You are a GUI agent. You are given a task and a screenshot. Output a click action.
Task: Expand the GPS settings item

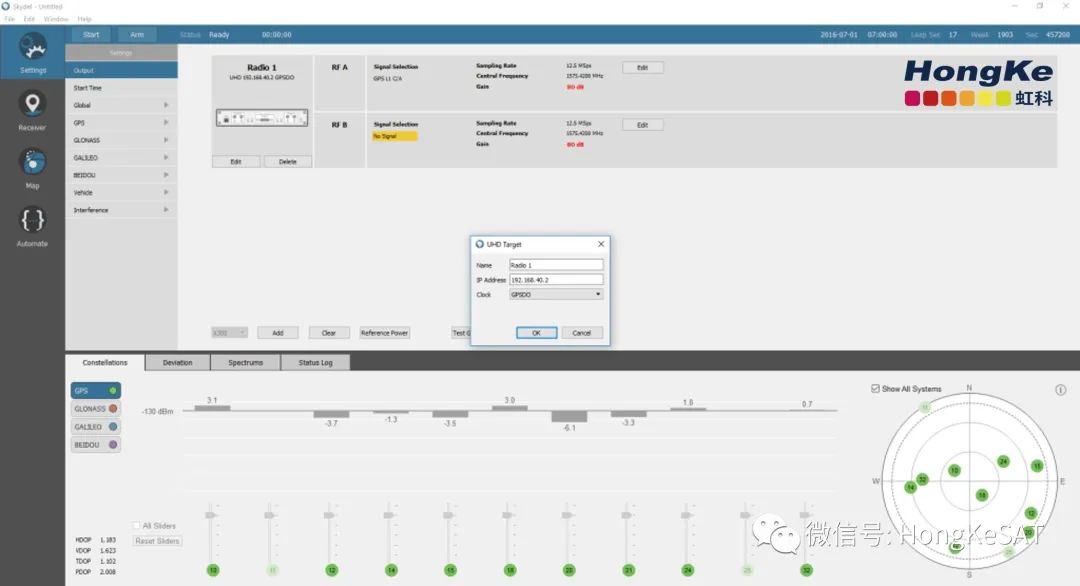click(121, 123)
